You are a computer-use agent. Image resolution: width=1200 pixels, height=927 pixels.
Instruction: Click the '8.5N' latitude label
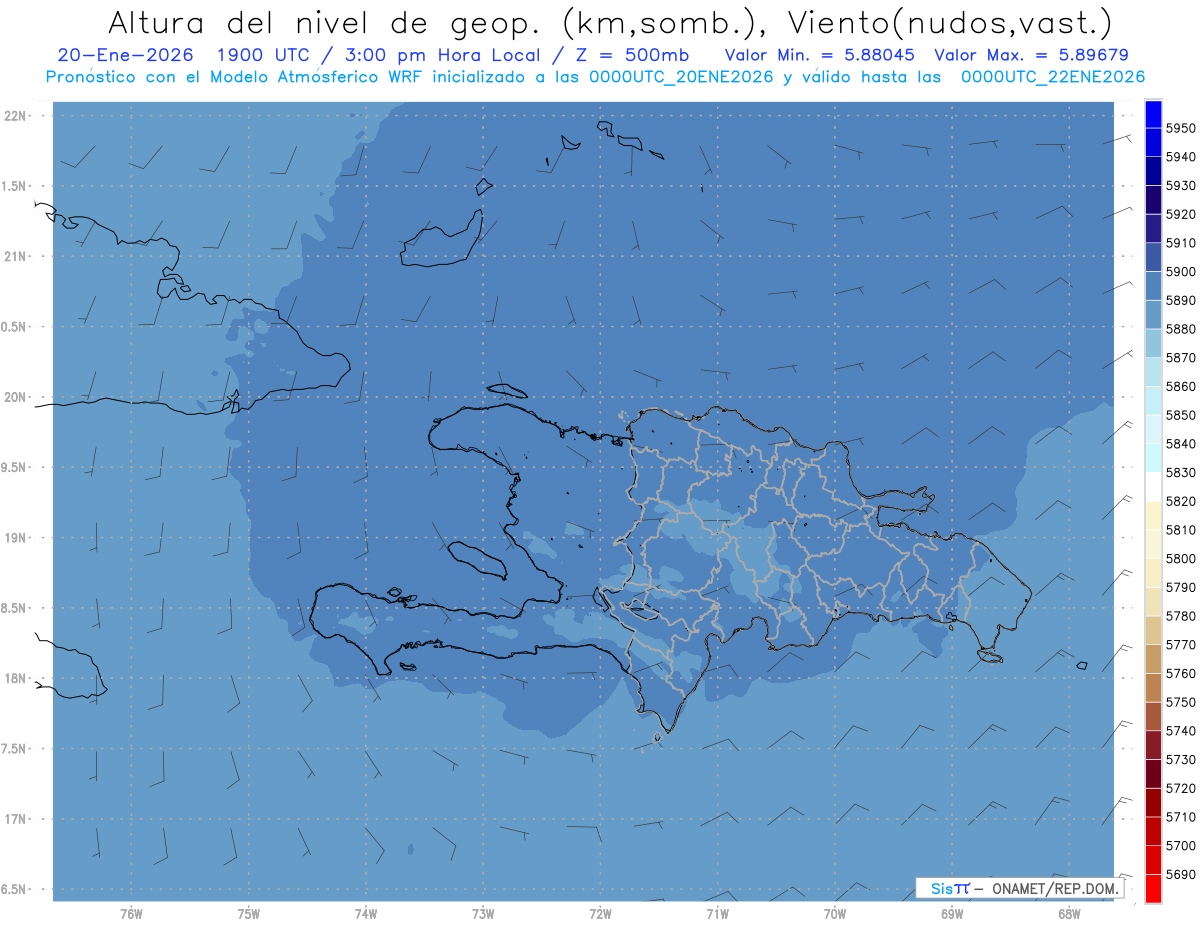coord(15,609)
